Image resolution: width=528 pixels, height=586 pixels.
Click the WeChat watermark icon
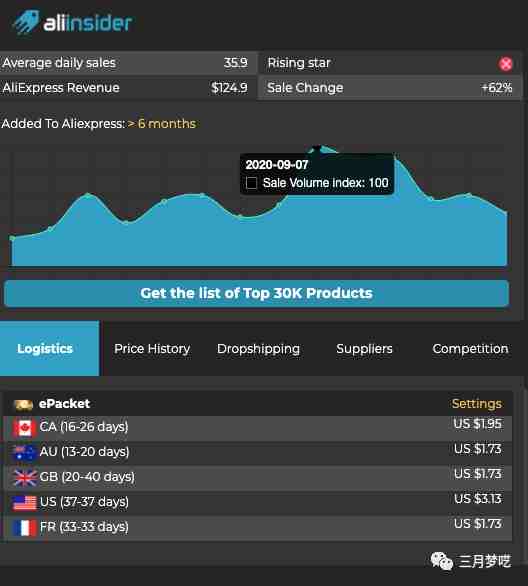point(442,561)
